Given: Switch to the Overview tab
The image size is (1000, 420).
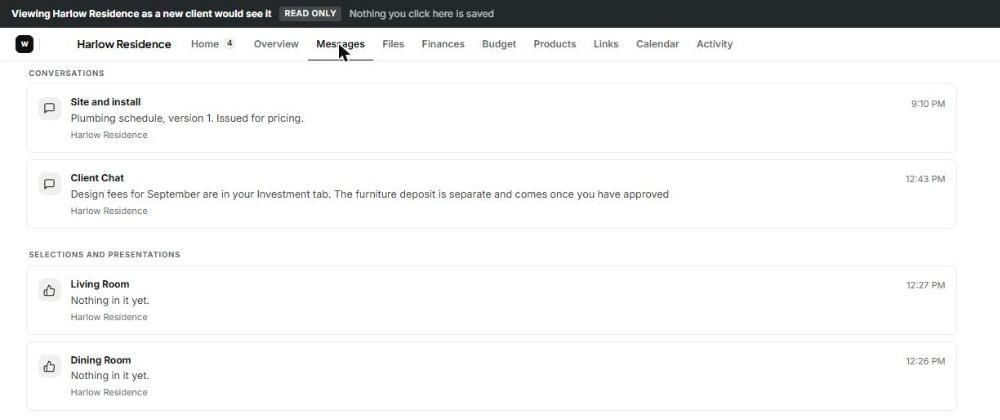Looking at the screenshot, I should [276, 44].
